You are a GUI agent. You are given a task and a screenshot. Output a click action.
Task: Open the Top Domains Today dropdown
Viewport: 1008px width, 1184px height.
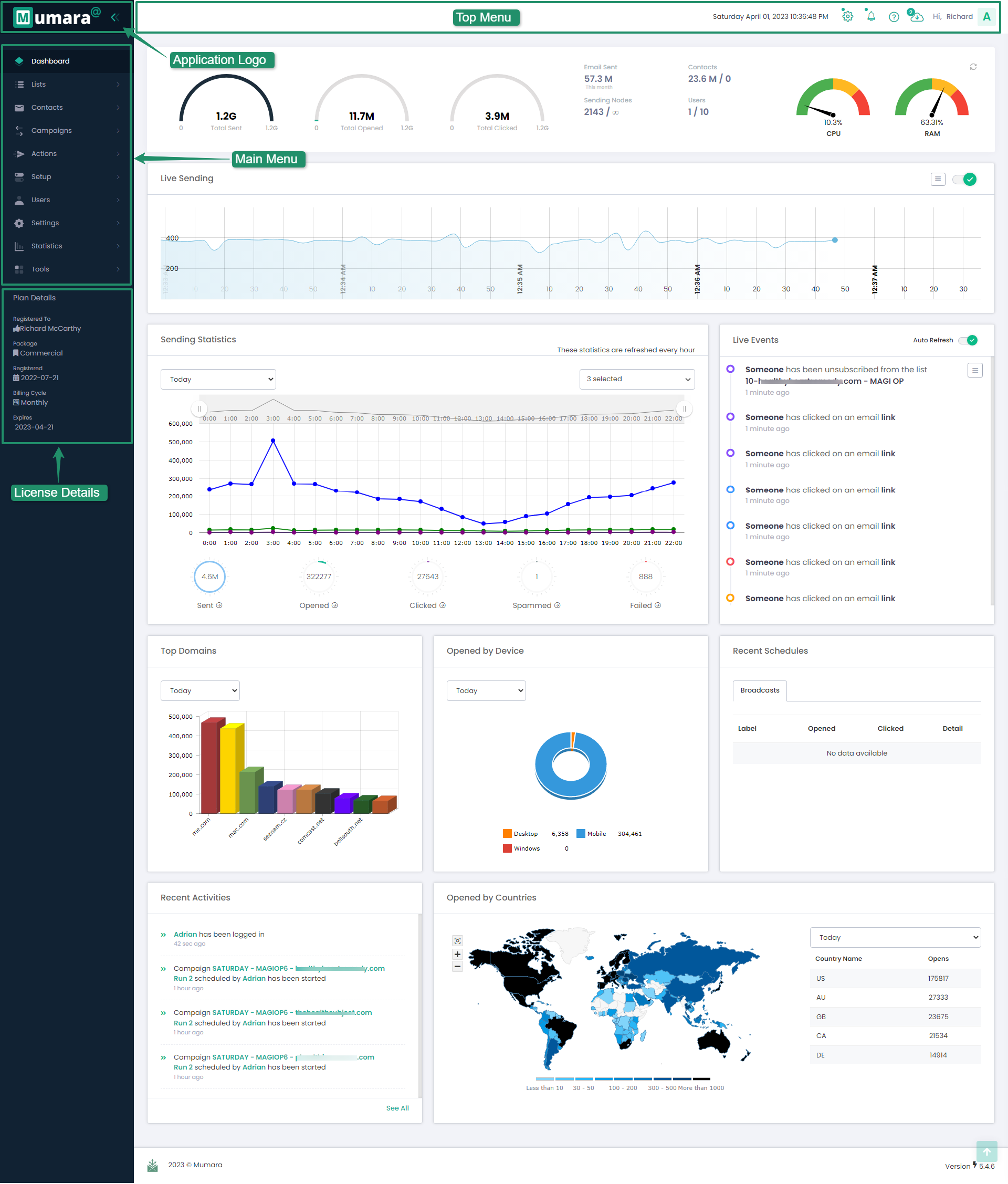tap(200, 691)
